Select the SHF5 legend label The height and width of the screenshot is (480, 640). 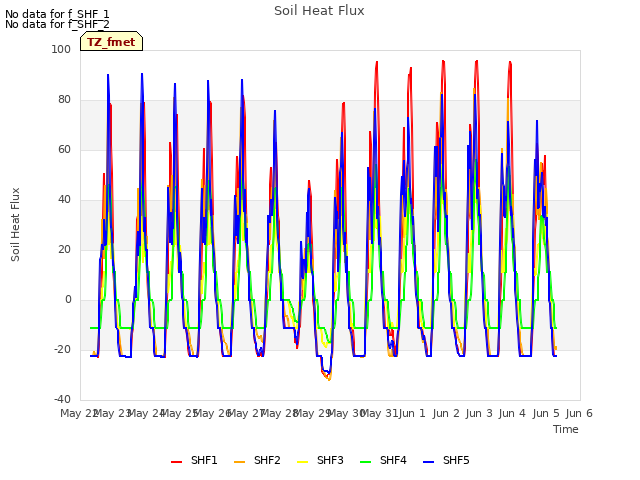pyautogui.click(x=456, y=460)
